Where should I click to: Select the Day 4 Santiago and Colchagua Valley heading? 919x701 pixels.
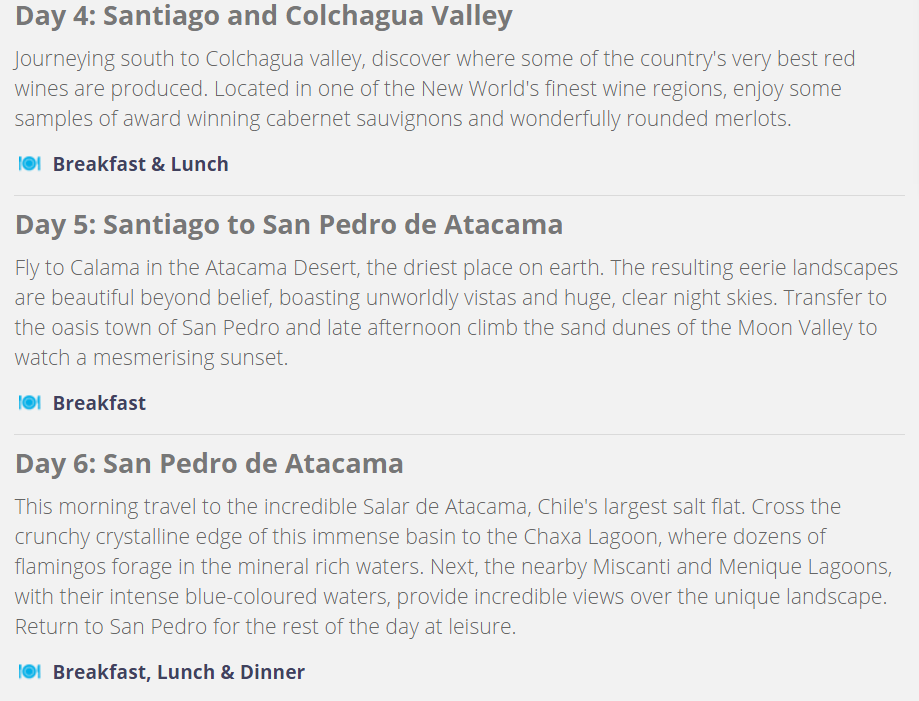coord(264,16)
